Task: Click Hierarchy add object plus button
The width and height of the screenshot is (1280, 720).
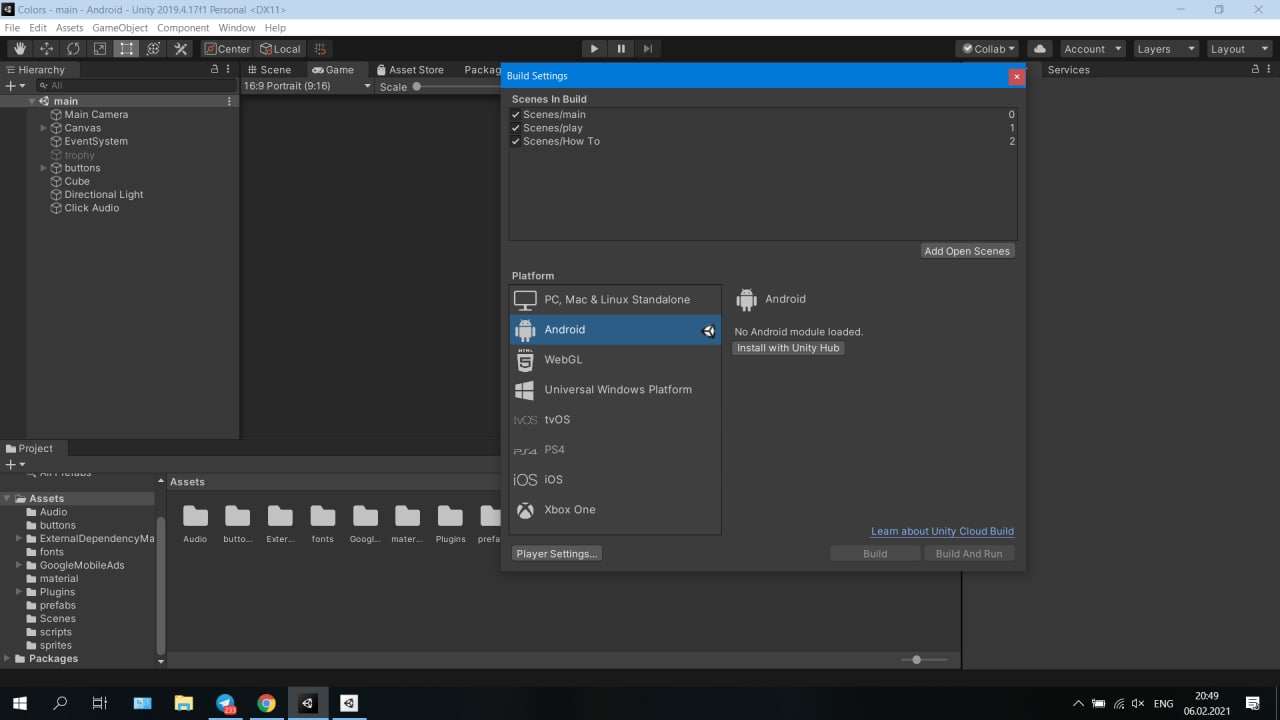Action: pyautogui.click(x=15, y=86)
